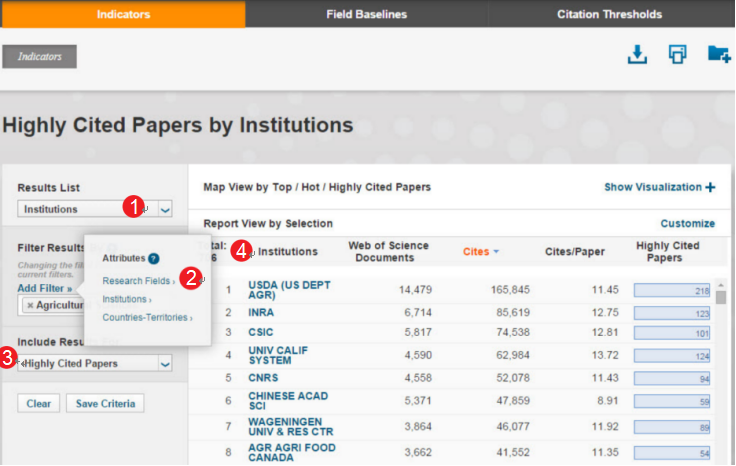
Task: Expand Countries-Territories submenu
Action: 147,318
